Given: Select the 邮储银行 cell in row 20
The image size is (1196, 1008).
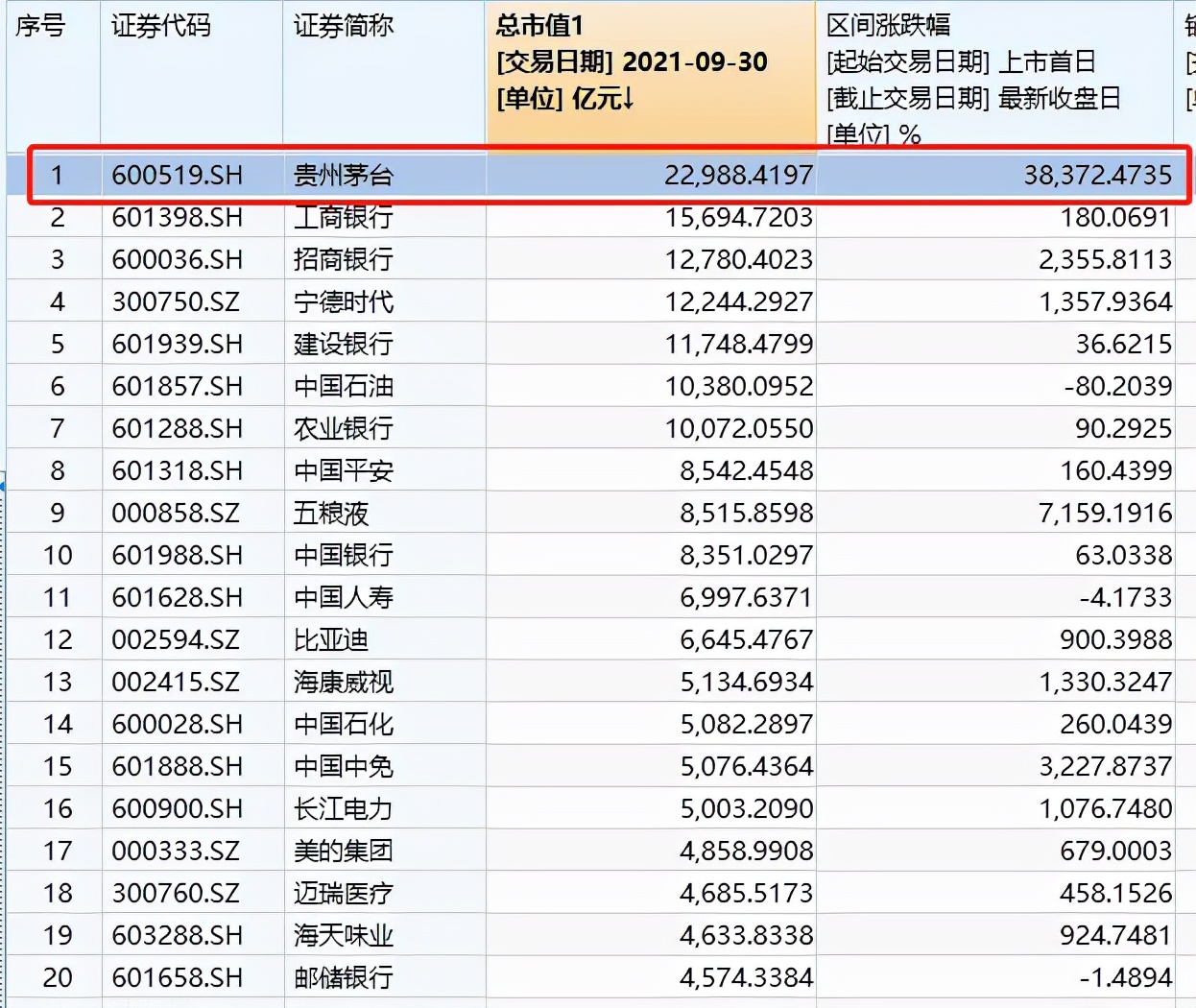Looking at the screenshot, I should [x=343, y=978].
